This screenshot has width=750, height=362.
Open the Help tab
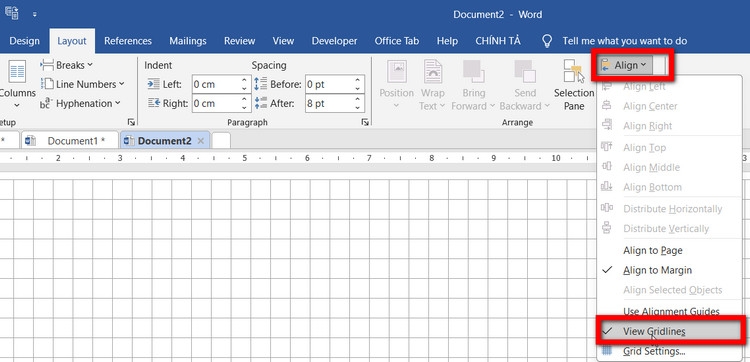pyautogui.click(x=447, y=41)
